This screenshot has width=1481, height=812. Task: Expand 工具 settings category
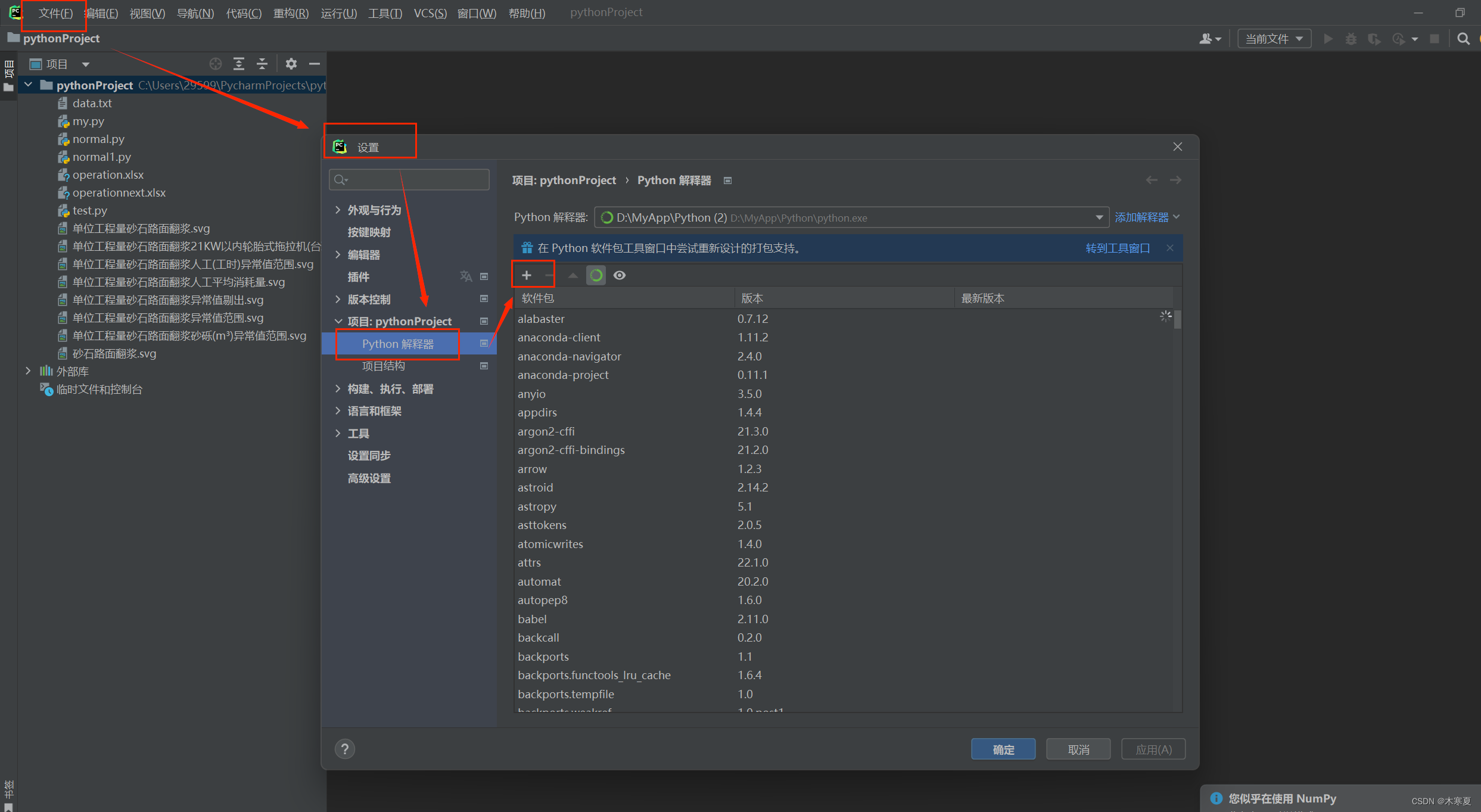tap(338, 433)
